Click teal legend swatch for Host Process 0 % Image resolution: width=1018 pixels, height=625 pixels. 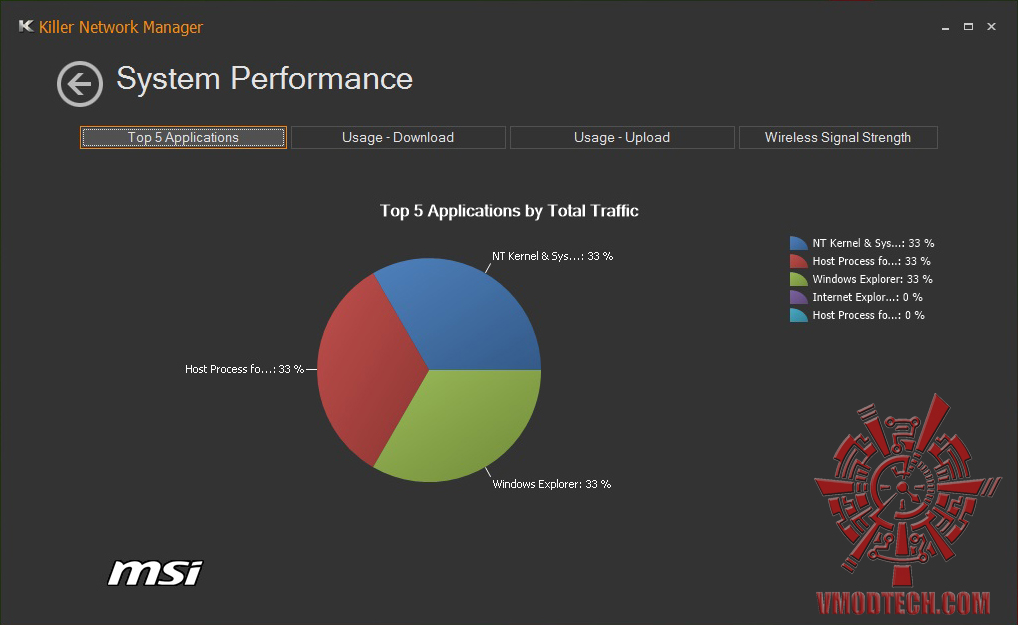point(798,315)
